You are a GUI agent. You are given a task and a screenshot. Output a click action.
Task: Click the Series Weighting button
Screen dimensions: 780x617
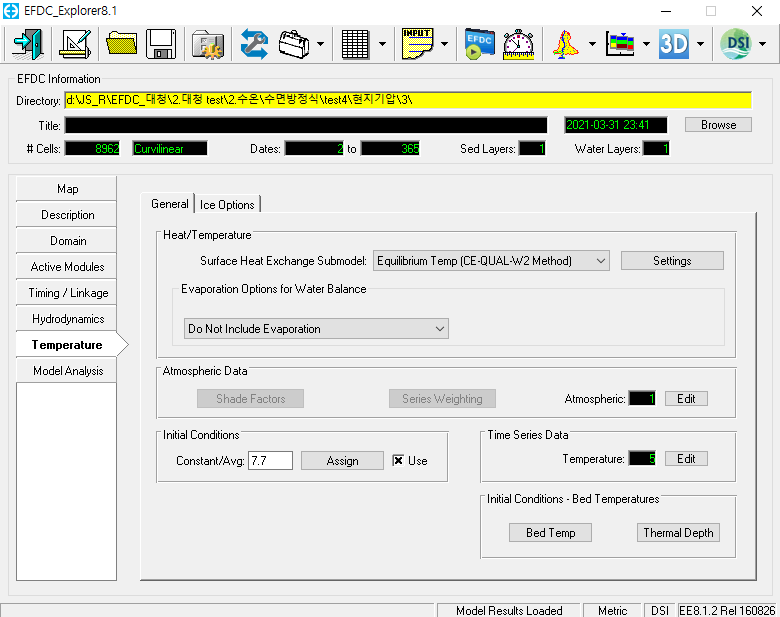[x=442, y=399]
